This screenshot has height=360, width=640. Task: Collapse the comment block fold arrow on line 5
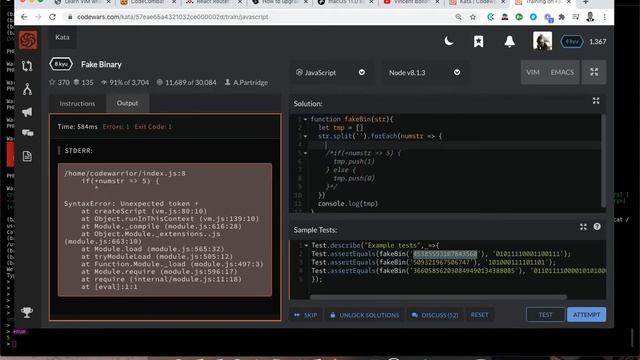click(x=305, y=153)
